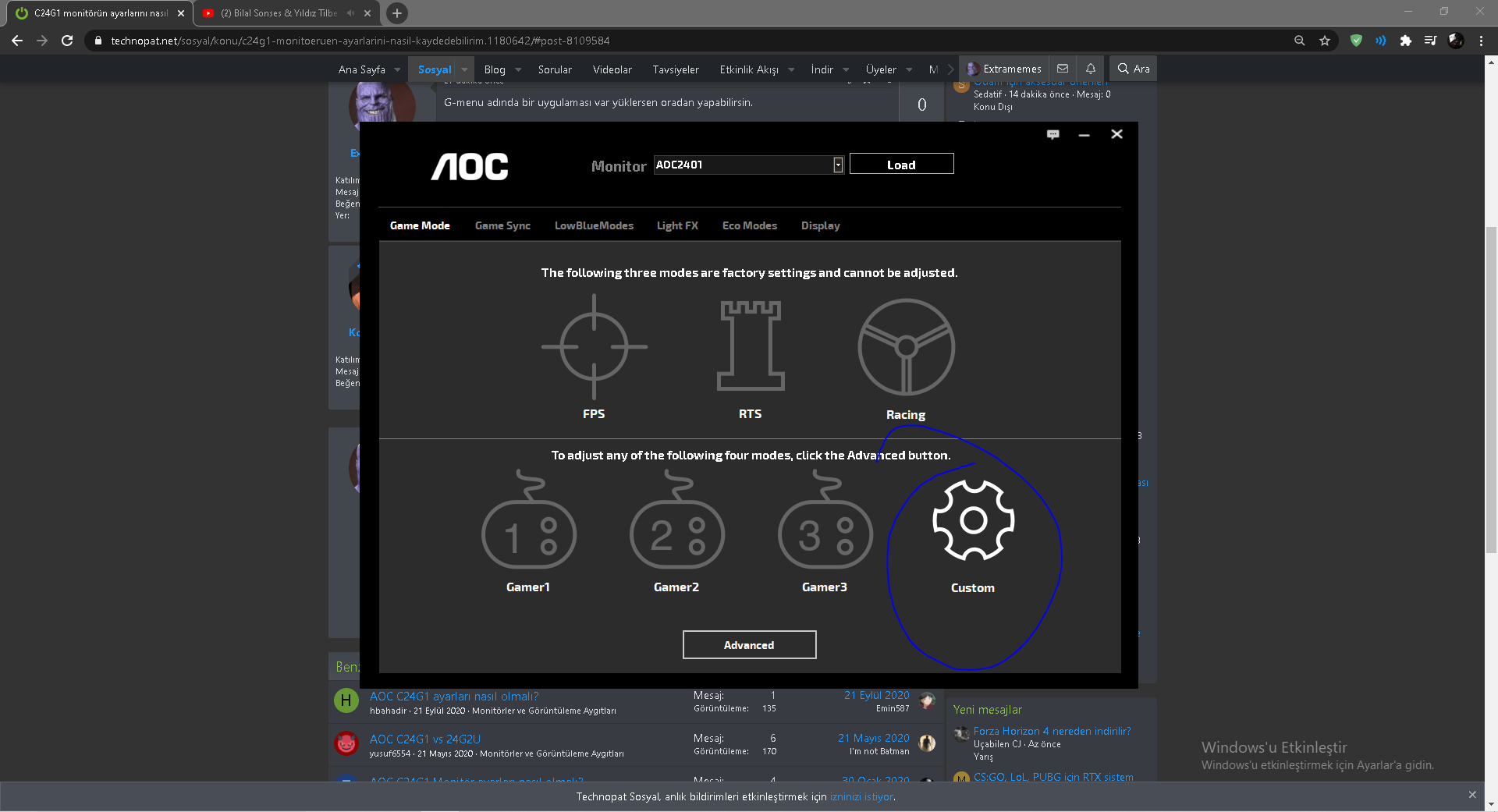
Task: Switch to the Eco Modes tab
Action: (750, 225)
